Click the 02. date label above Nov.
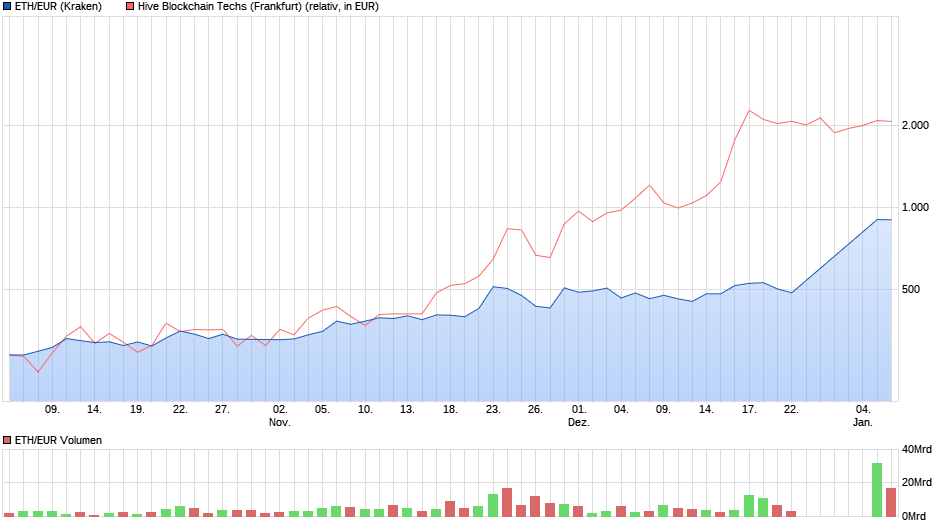This screenshot has width=940, height=526. pos(280,409)
